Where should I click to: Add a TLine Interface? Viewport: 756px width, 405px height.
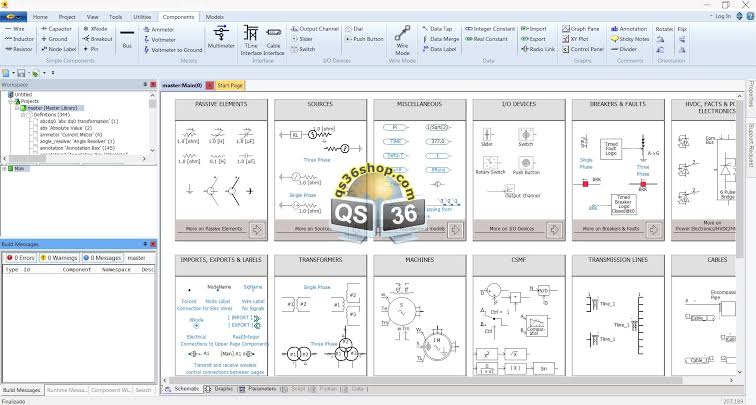coord(251,40)
